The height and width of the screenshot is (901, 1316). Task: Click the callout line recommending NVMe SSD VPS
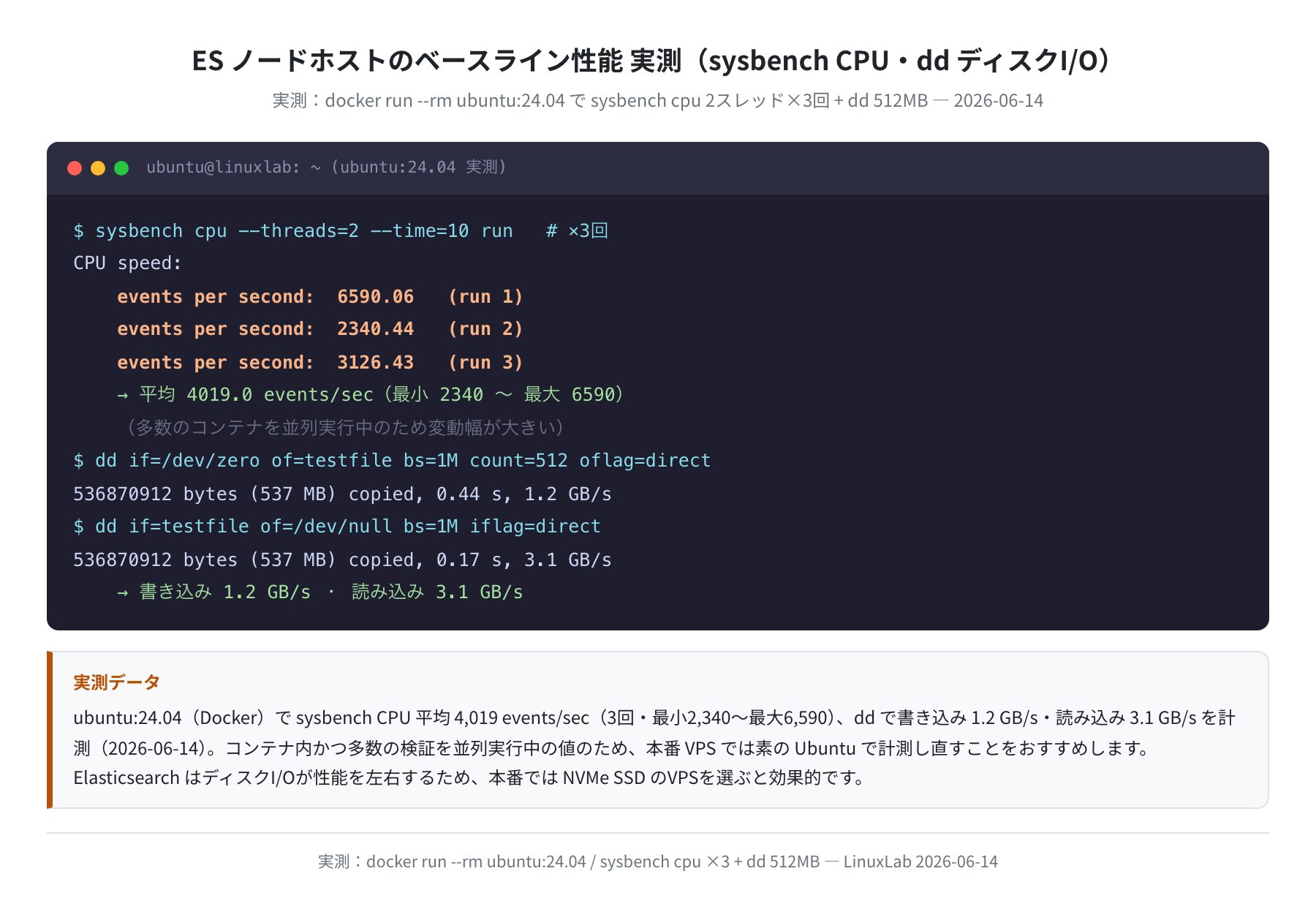(469, 777)
